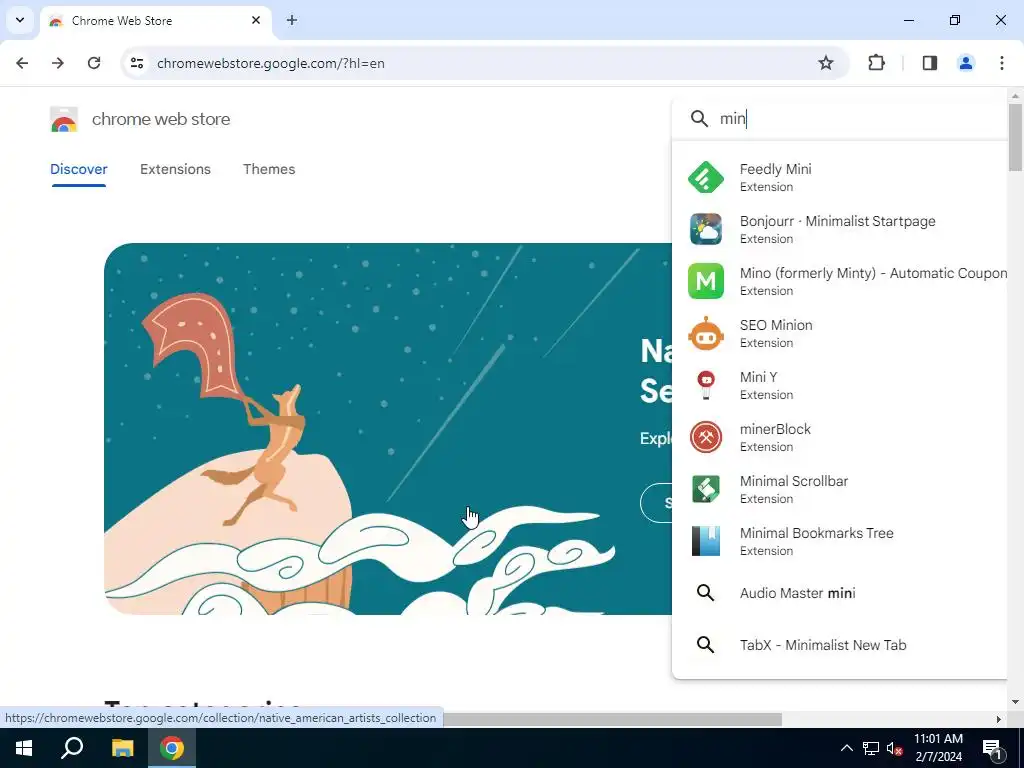Show hidden system tray icons
Image resolution: width=1024 pixels, height=768 pixels.
pyautogui.click(x=846, y=748)
